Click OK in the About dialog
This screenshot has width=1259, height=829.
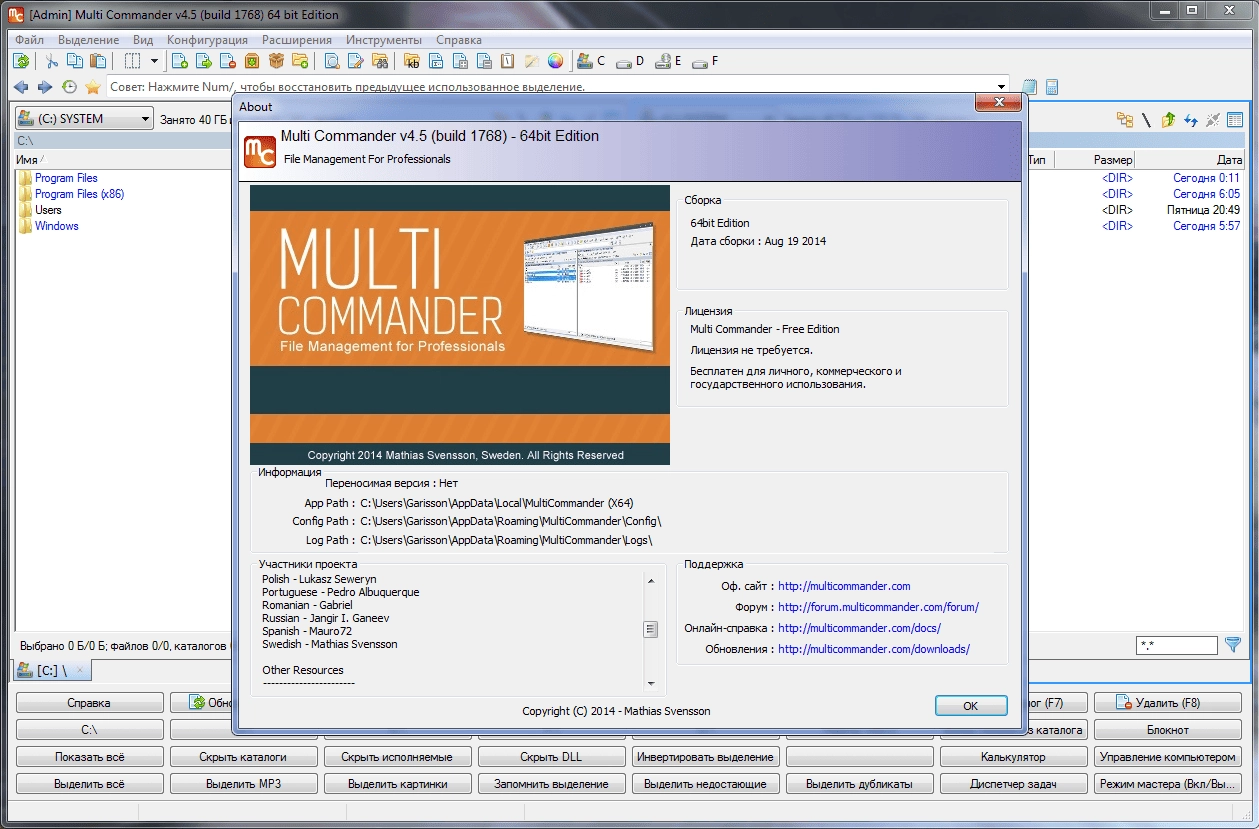[970, 705]
